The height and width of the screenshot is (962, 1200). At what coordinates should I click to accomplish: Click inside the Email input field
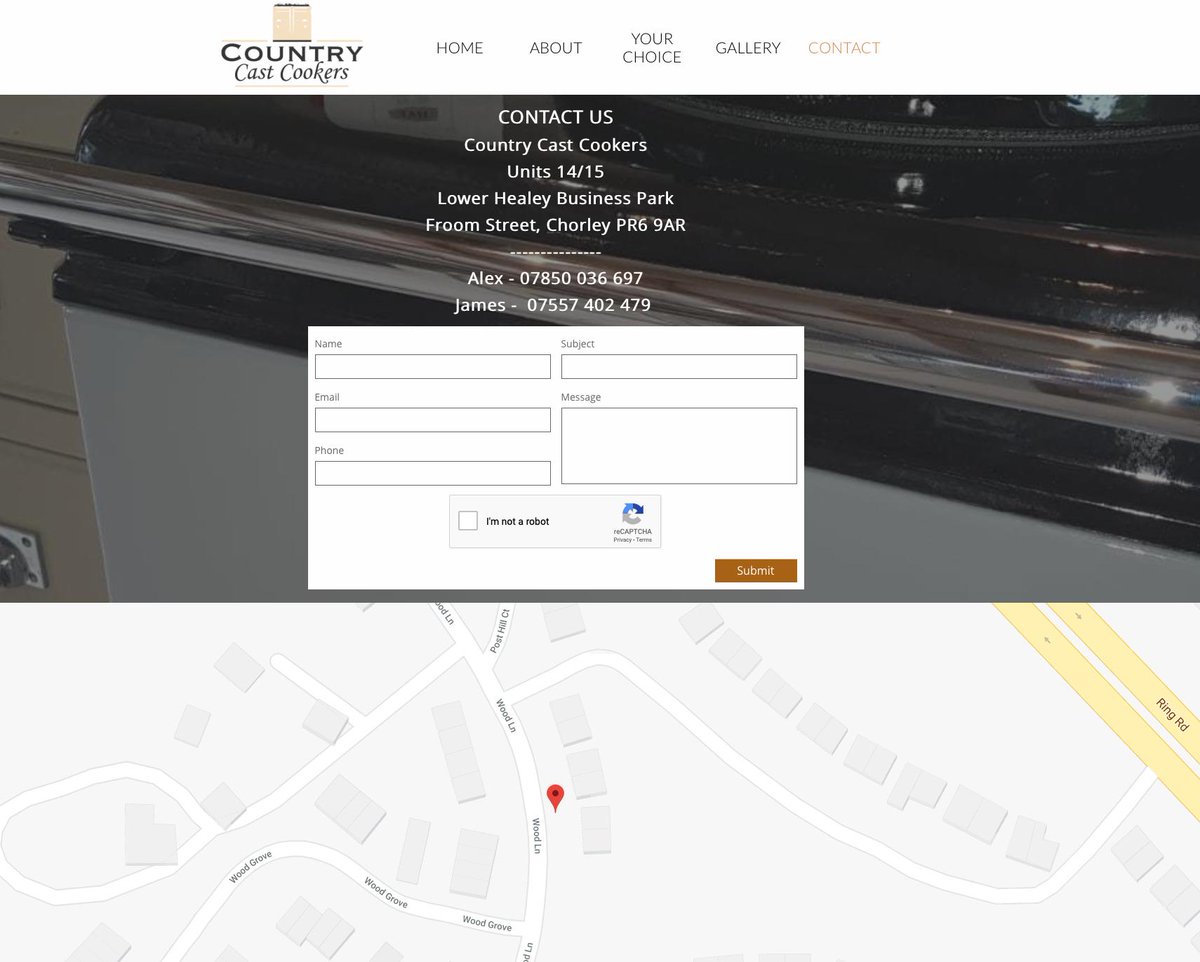pos(432,419)
